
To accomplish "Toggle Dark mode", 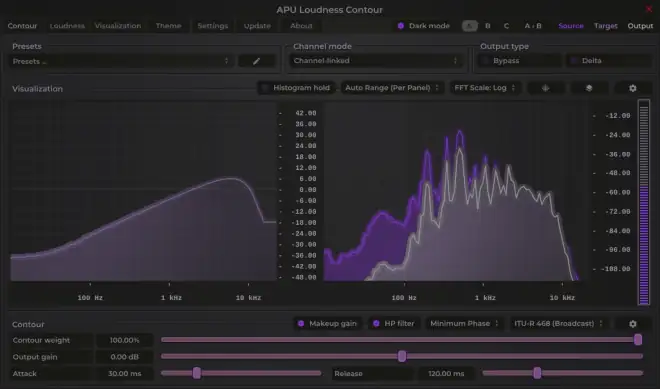I will coord(423,26).
